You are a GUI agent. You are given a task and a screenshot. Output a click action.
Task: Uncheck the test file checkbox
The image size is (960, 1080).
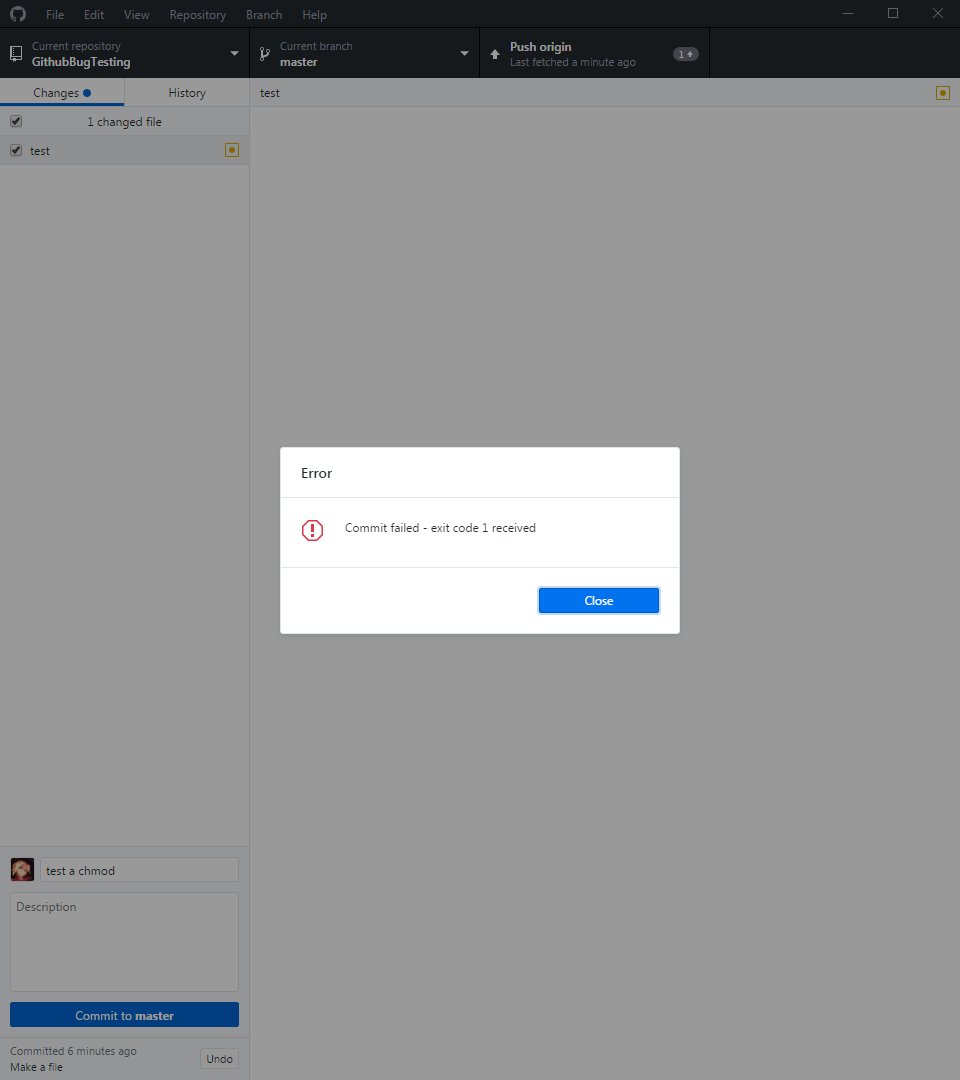16,150
